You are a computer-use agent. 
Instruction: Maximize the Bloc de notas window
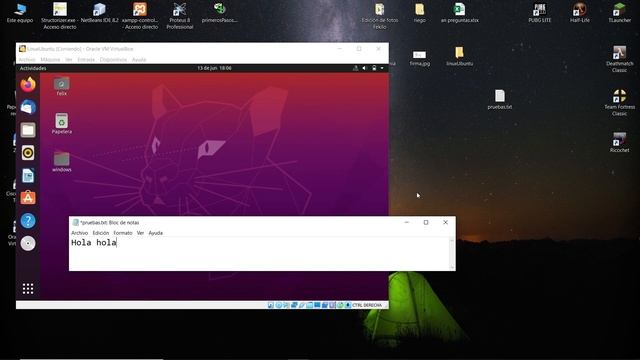coord(426,222)
